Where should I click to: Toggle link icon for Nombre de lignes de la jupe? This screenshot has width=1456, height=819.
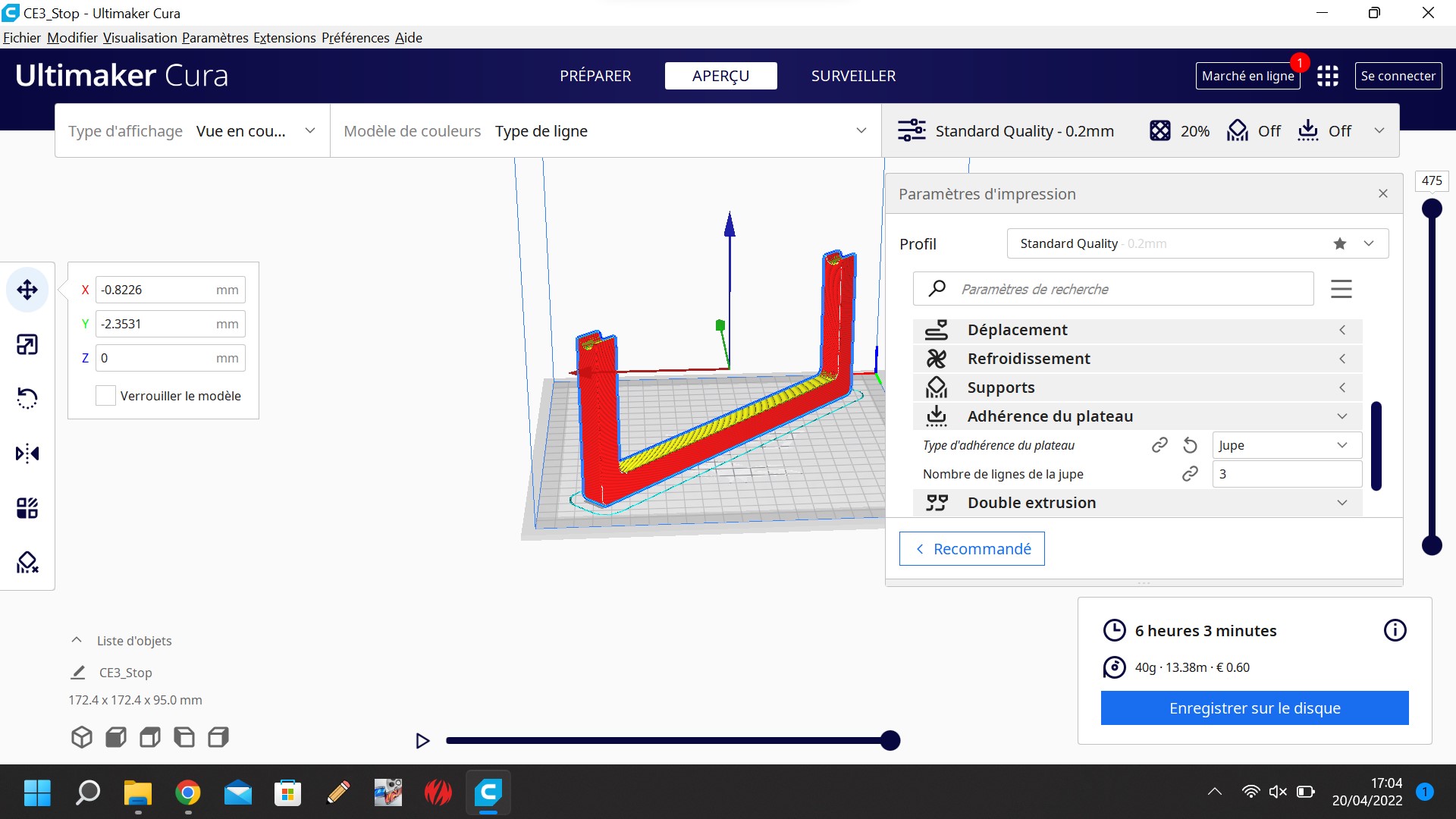click(1190, 474)
